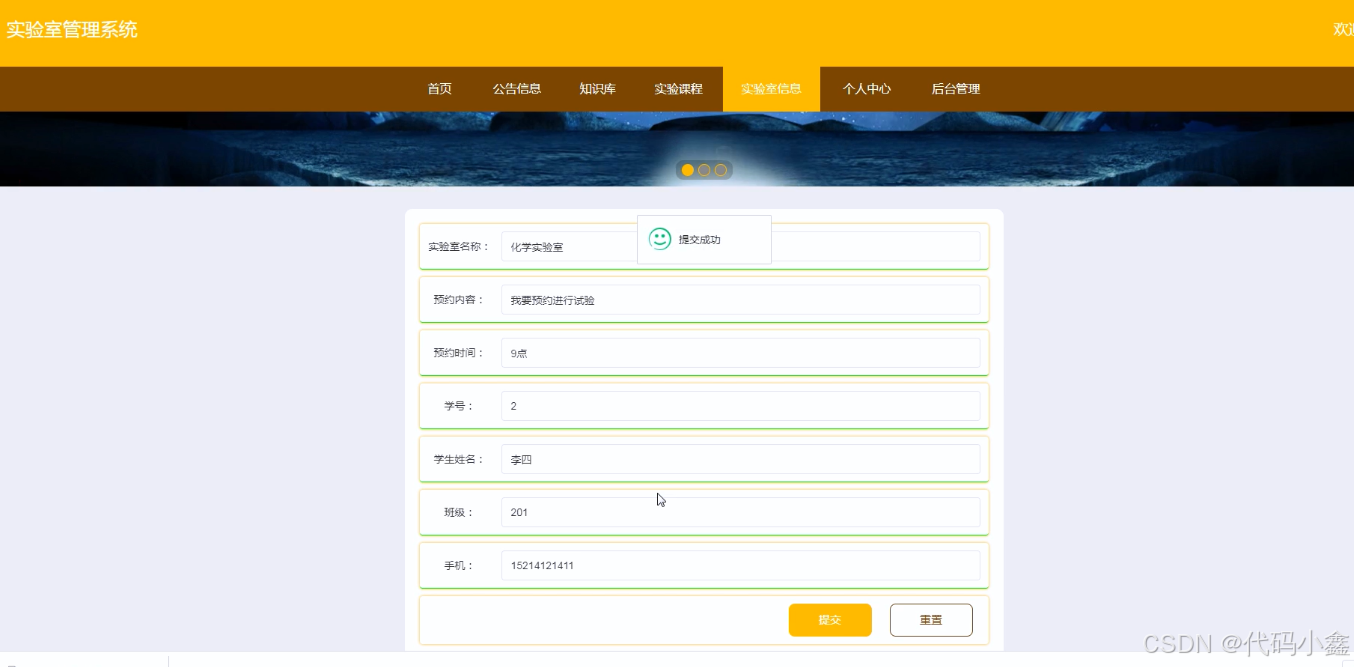Image resolution: width=1354 pixels, height=667 pixels.
Task: Go to 后台管理 page
Action: 956,89
